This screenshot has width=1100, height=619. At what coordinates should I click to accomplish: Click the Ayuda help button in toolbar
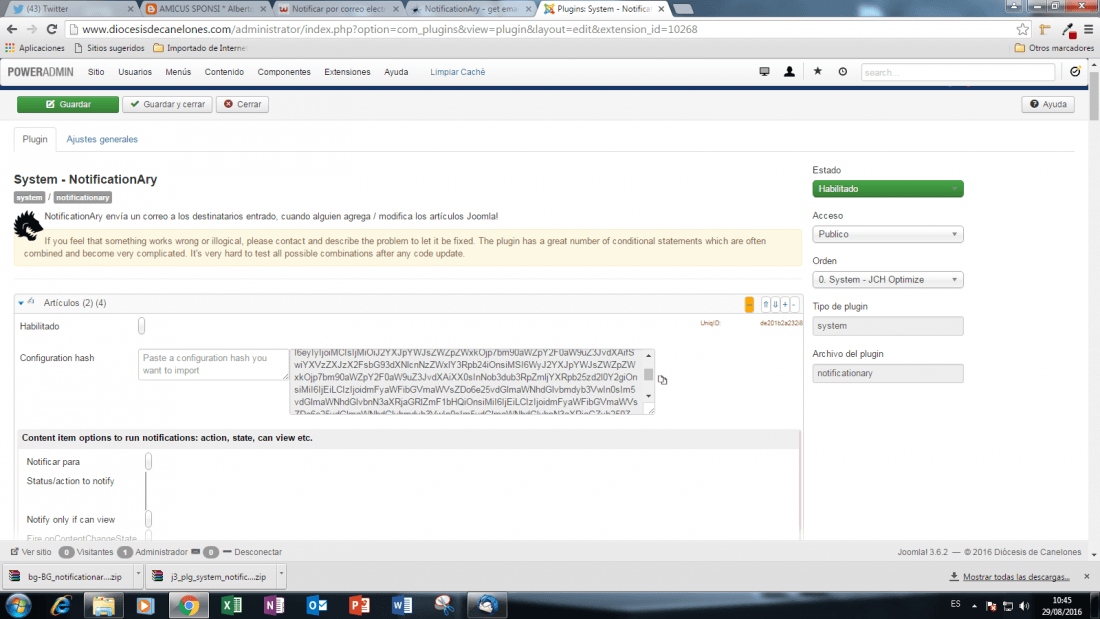1048,104
